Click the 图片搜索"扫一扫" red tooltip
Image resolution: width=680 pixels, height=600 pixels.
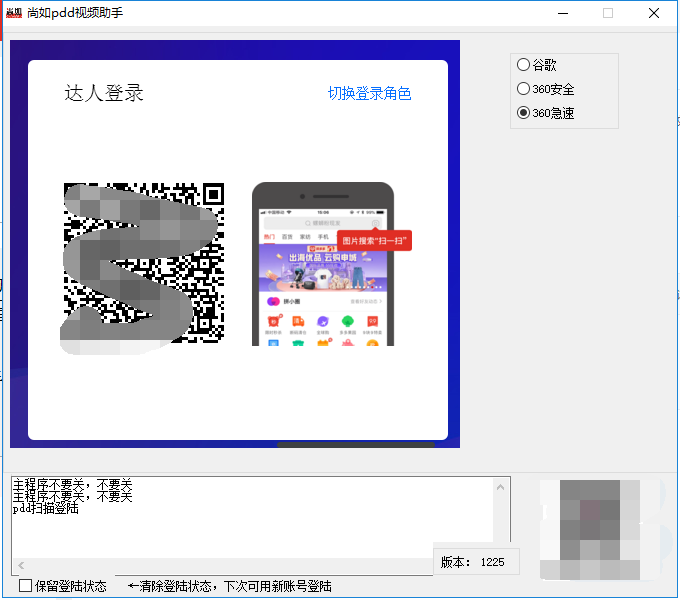pyautogui.click(x=374, y=241)
